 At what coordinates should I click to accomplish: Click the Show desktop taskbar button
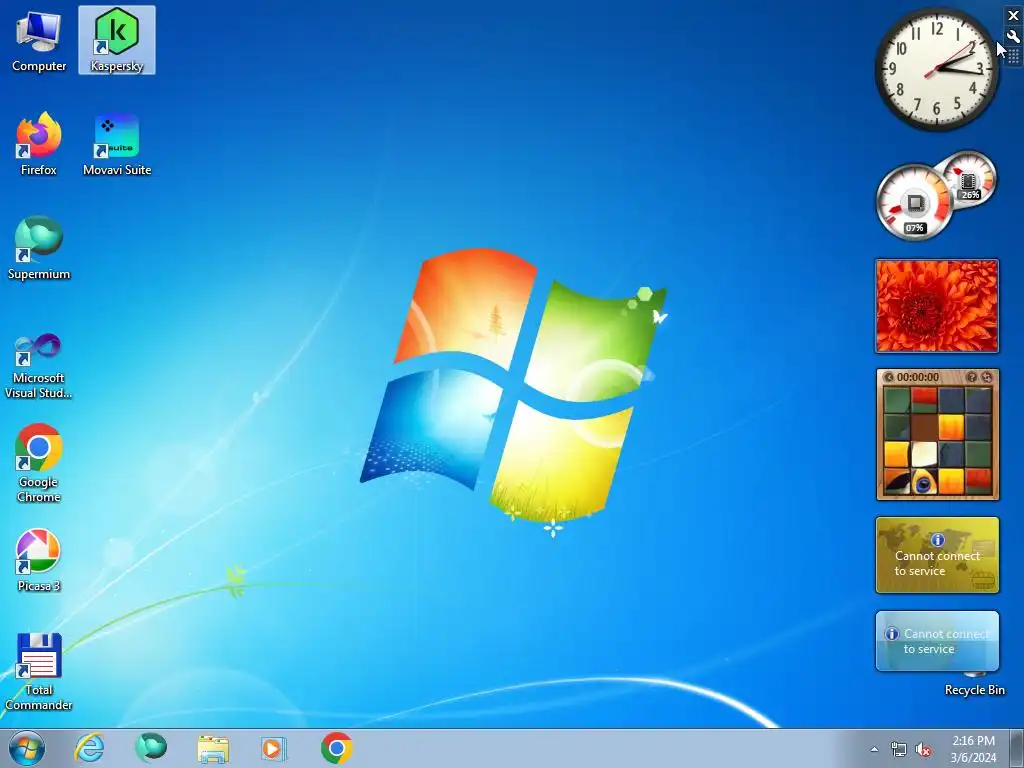(x=1017, y=748)
